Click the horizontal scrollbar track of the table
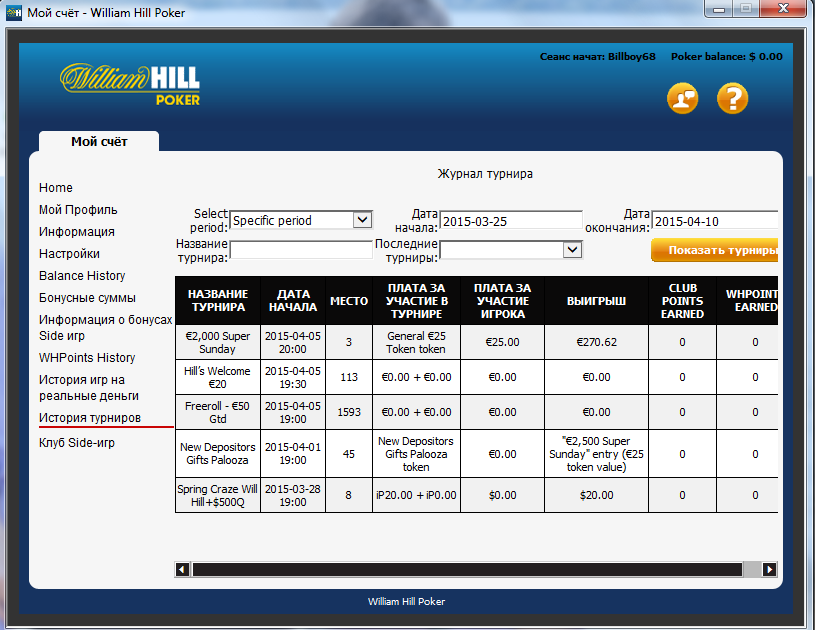 pyautogui.click(x=467, y=570)
